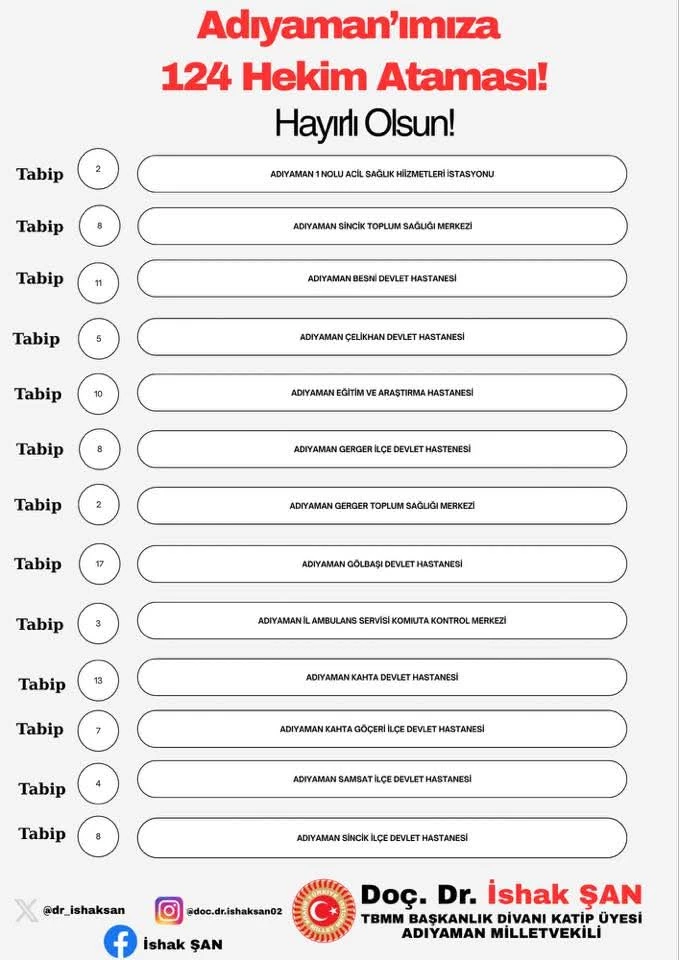Select Adıyaman Samsat İlçe Devlet Hastanesi box

click(382, 779)
